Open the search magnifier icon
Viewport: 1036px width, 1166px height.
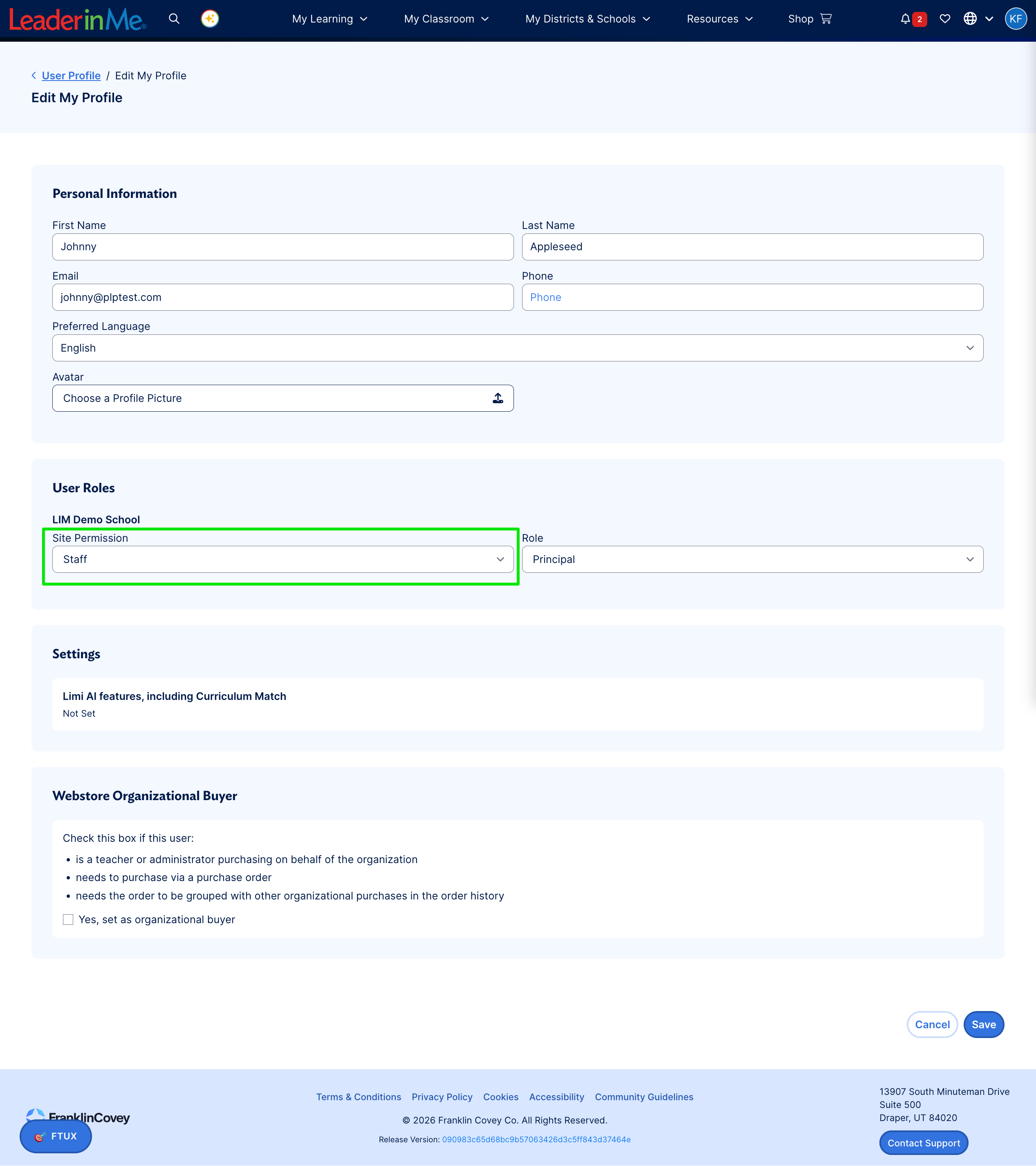click(x=174, y=19)
